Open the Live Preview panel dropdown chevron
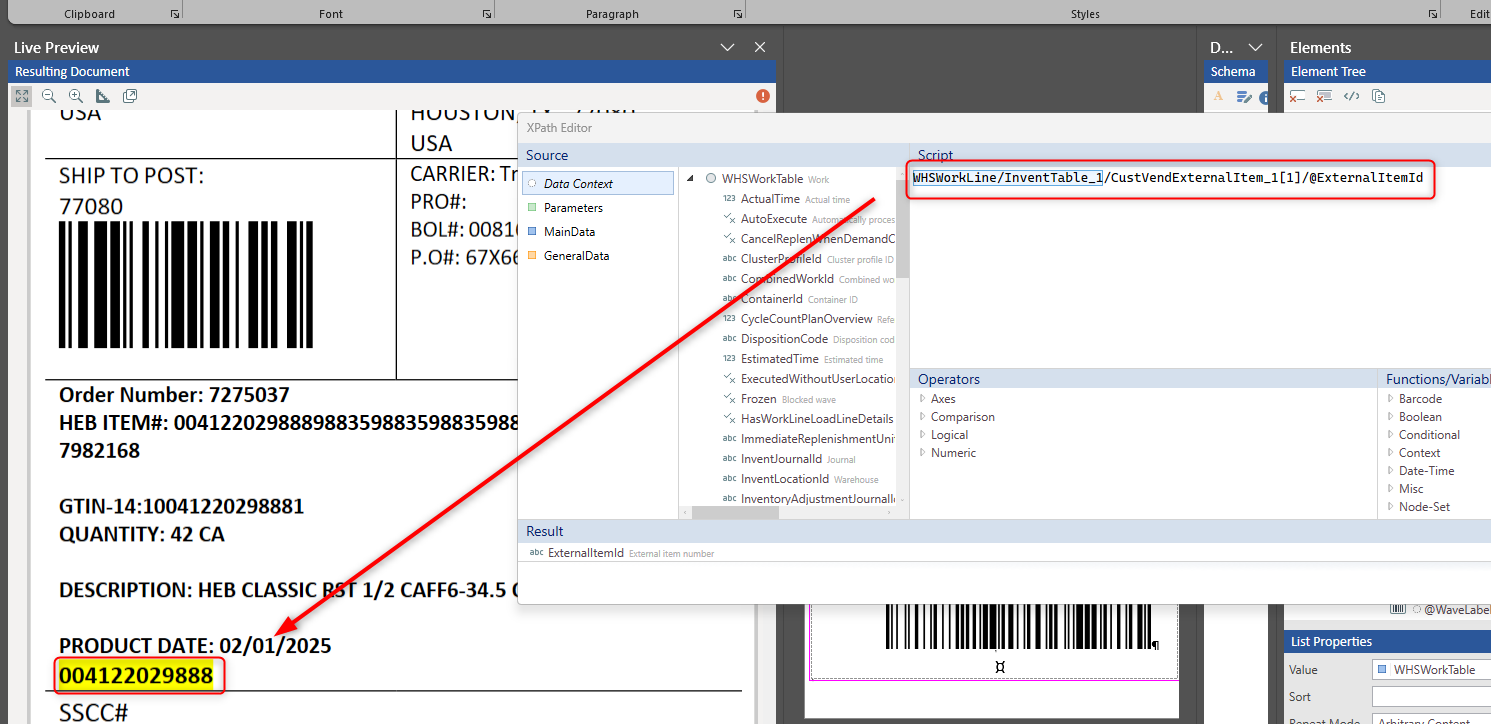The height and width of the screenshot is (724, 1491). click(x=727, y=47)
